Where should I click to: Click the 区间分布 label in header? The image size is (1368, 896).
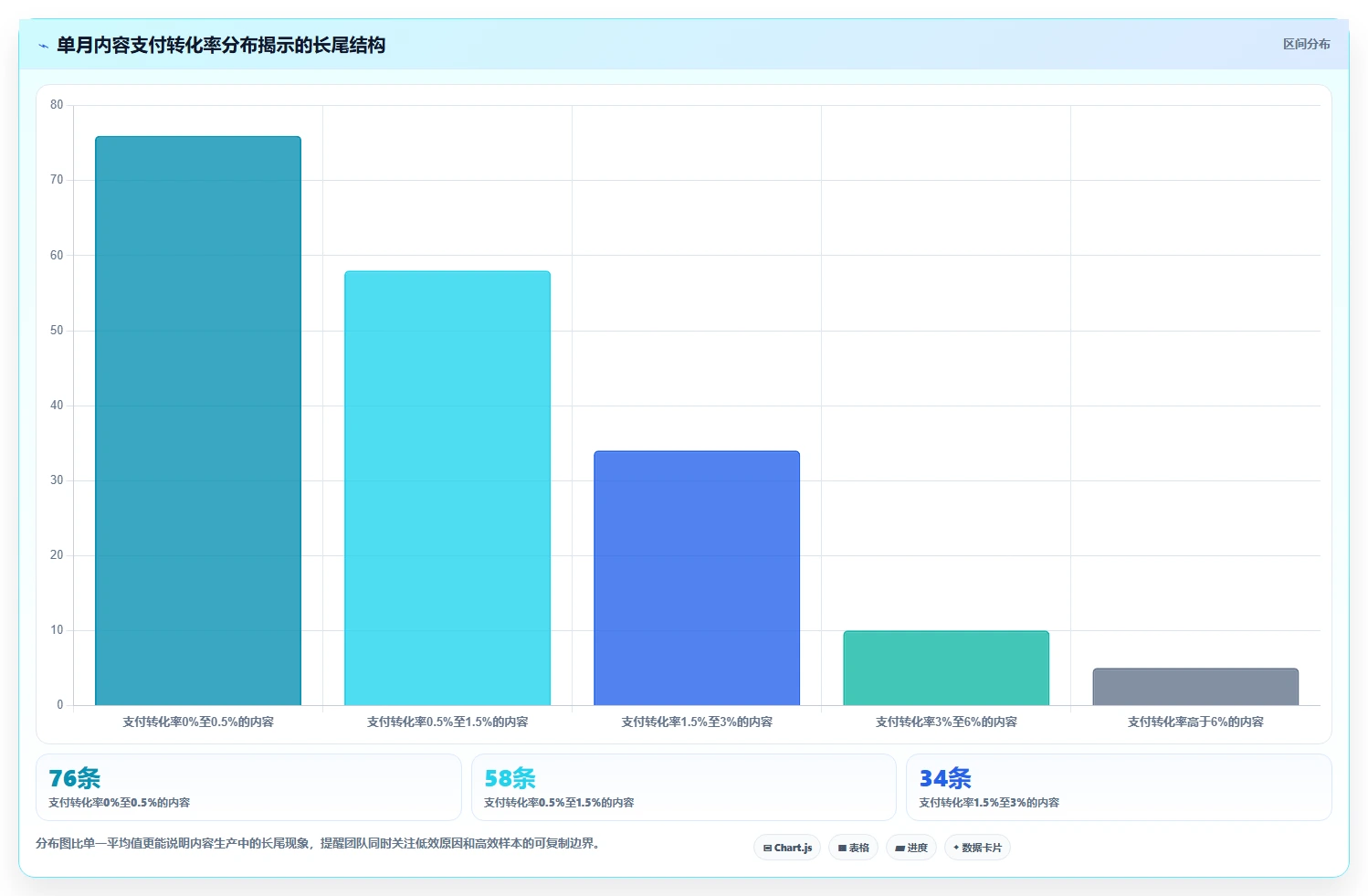1306,44
